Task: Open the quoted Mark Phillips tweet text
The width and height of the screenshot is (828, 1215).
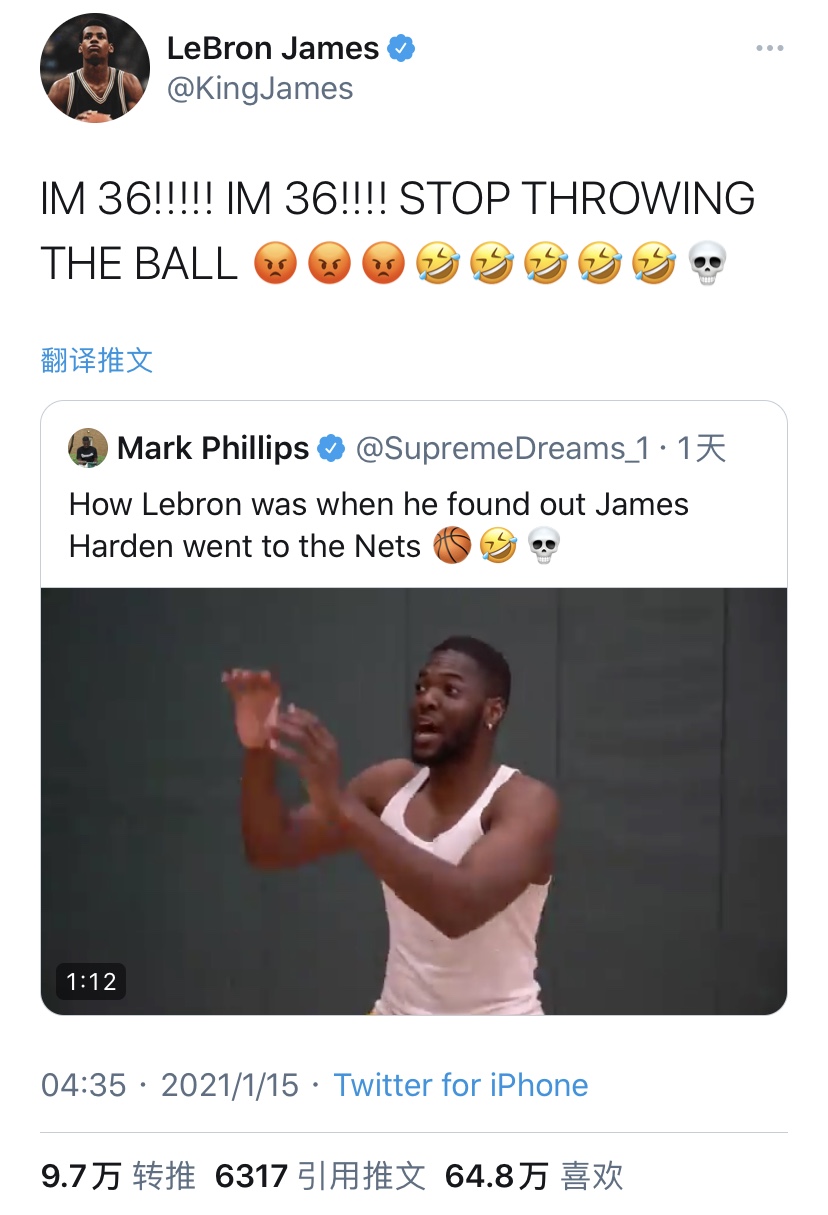Action: pyautogui.click(x=379, y=525)
